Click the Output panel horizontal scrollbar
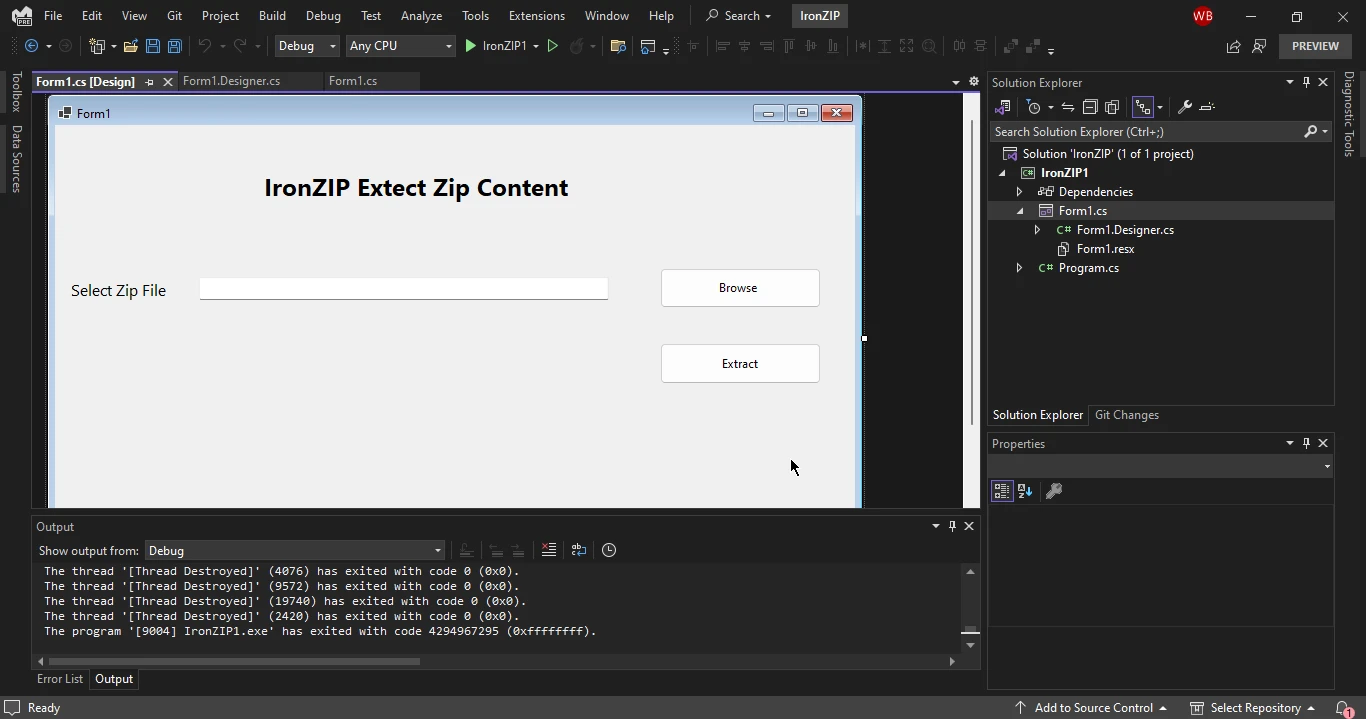 [x=234, y=661]
